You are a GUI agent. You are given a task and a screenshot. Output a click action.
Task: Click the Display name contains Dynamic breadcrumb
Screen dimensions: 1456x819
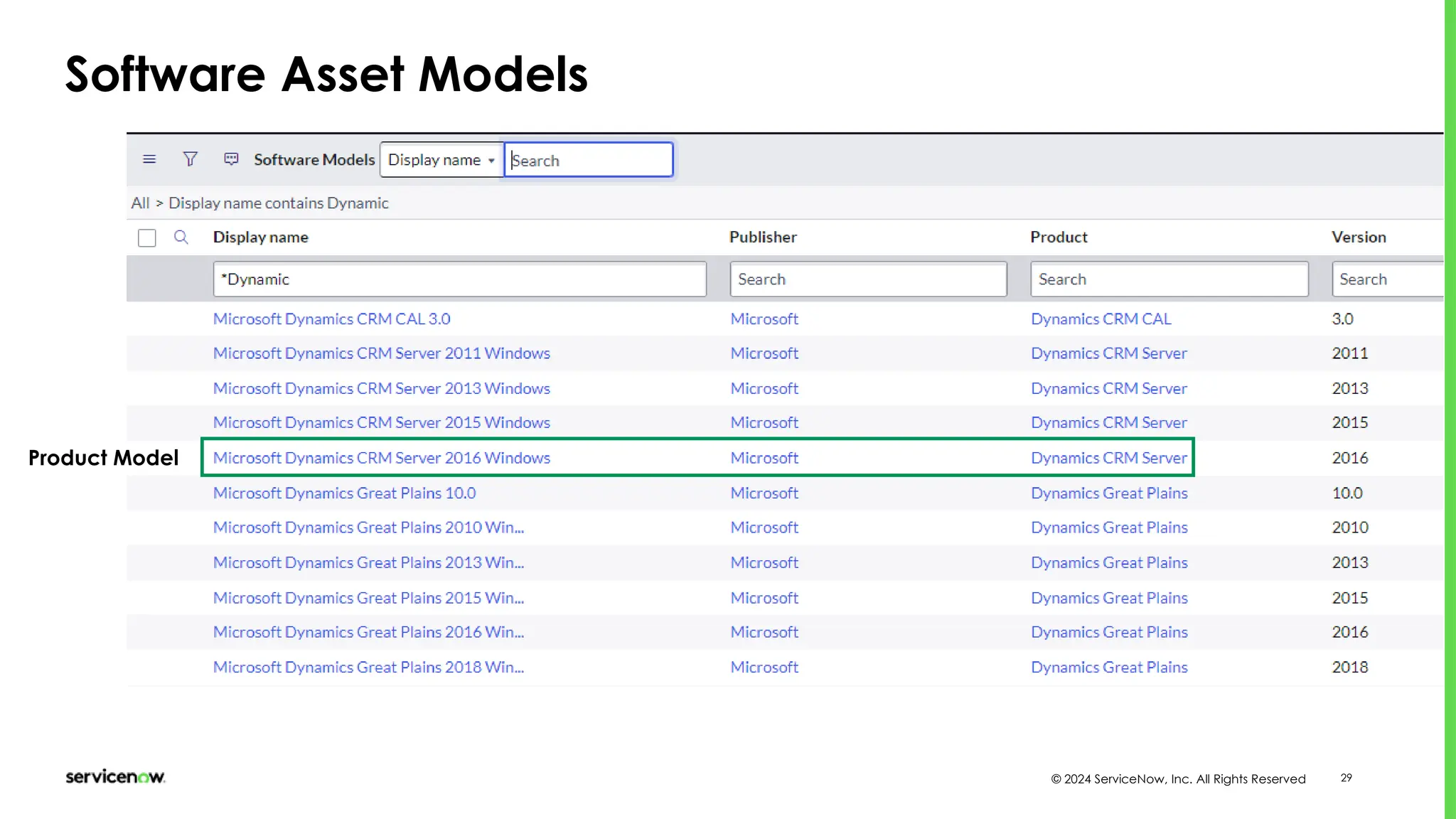278,203
